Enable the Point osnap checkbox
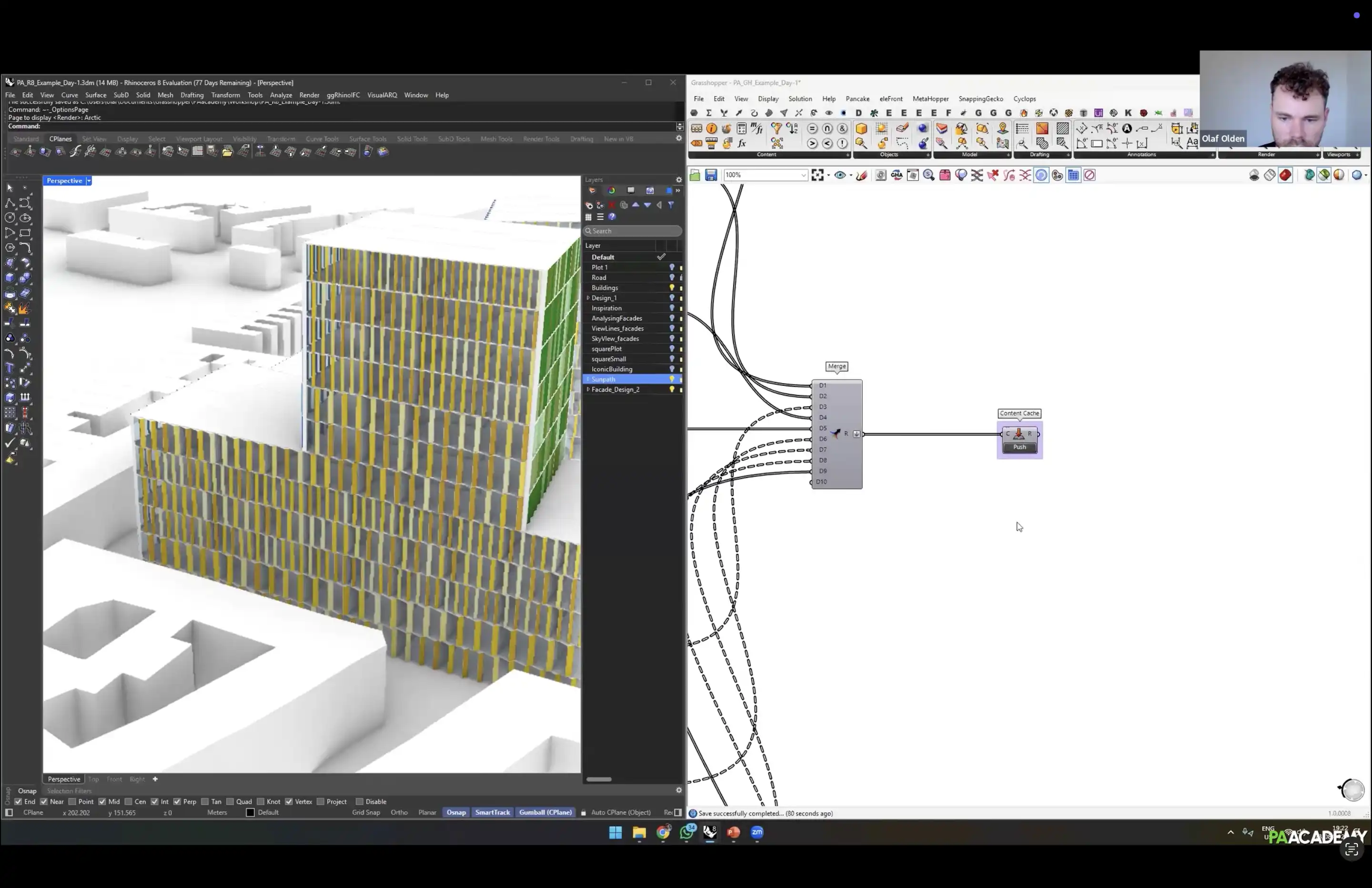The image size is (1372, 888). tap(72, 802)
